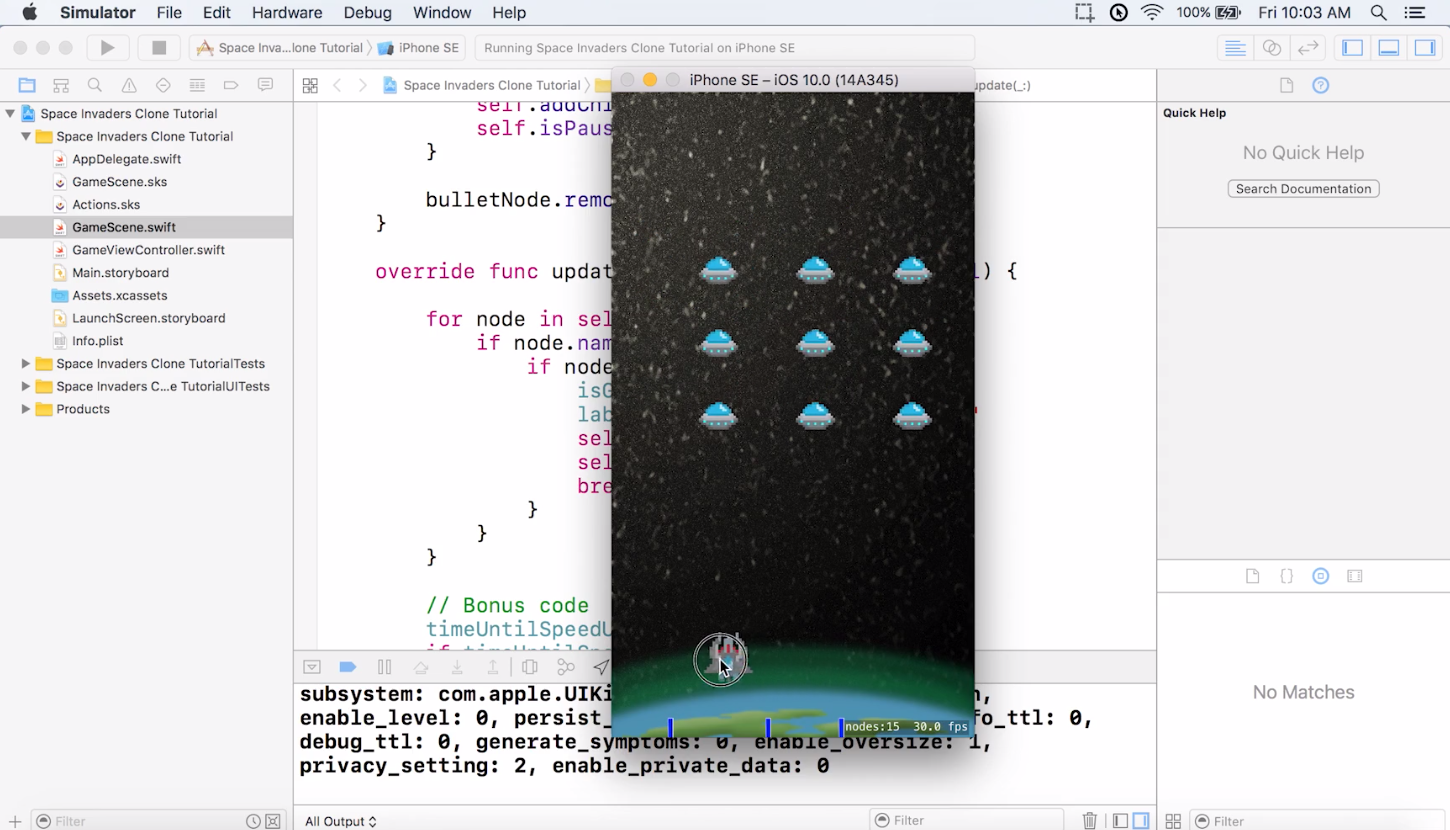Open the Hardware menu

[287, 13]
